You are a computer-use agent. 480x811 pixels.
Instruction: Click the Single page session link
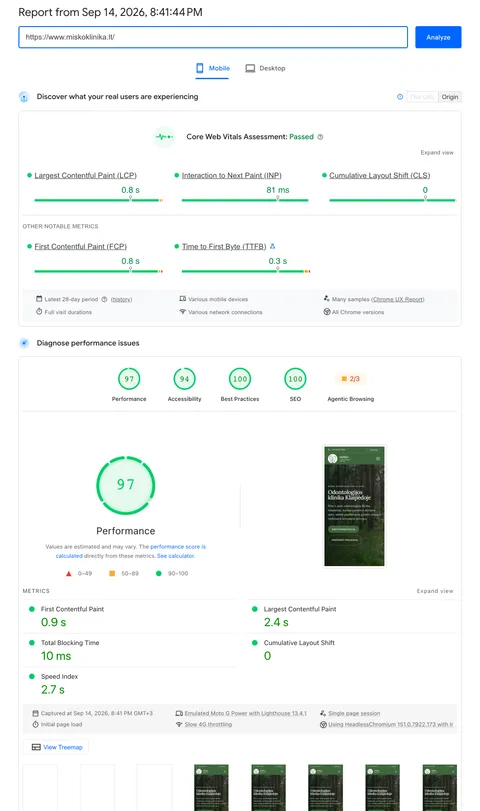(x=354, y=713)
